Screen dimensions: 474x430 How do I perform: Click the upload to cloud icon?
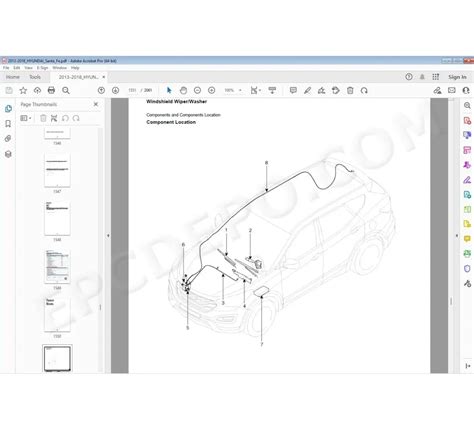37,90
